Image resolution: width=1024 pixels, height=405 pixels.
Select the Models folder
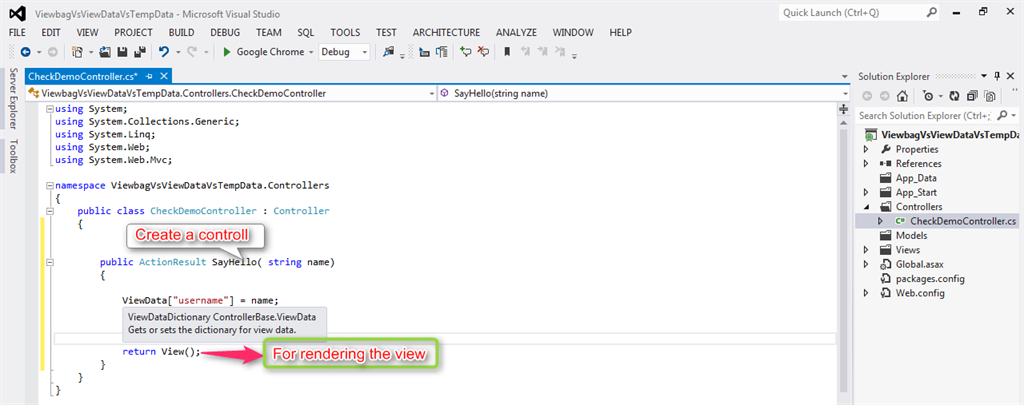(x=911, y=235)
